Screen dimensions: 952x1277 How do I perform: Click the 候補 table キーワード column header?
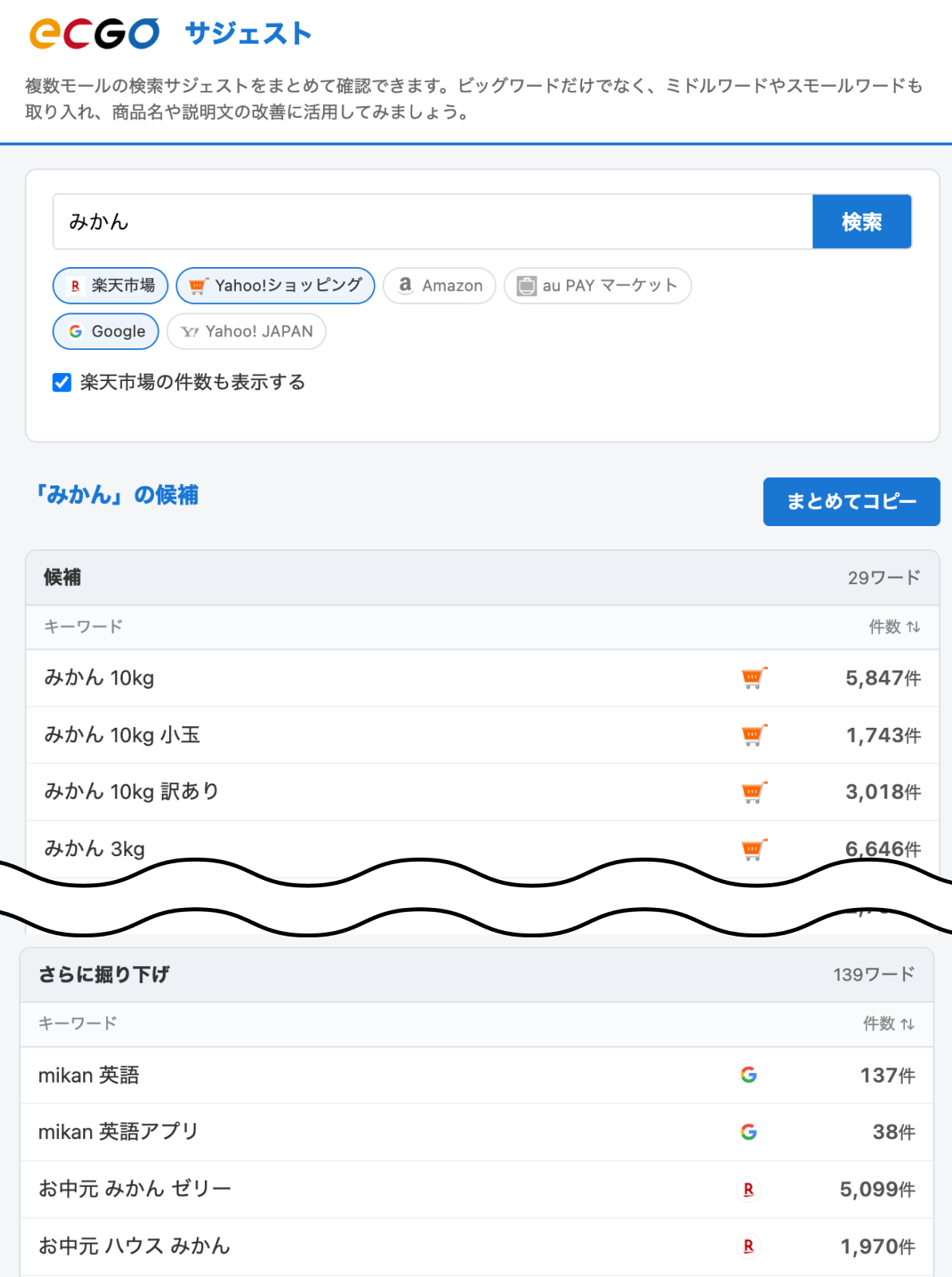pyautogui.click(x=83, y=627)
